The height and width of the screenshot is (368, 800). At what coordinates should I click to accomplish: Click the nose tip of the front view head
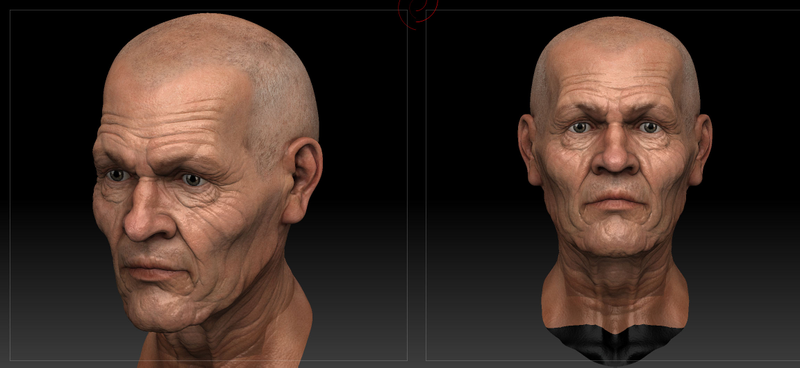point(616,162)
